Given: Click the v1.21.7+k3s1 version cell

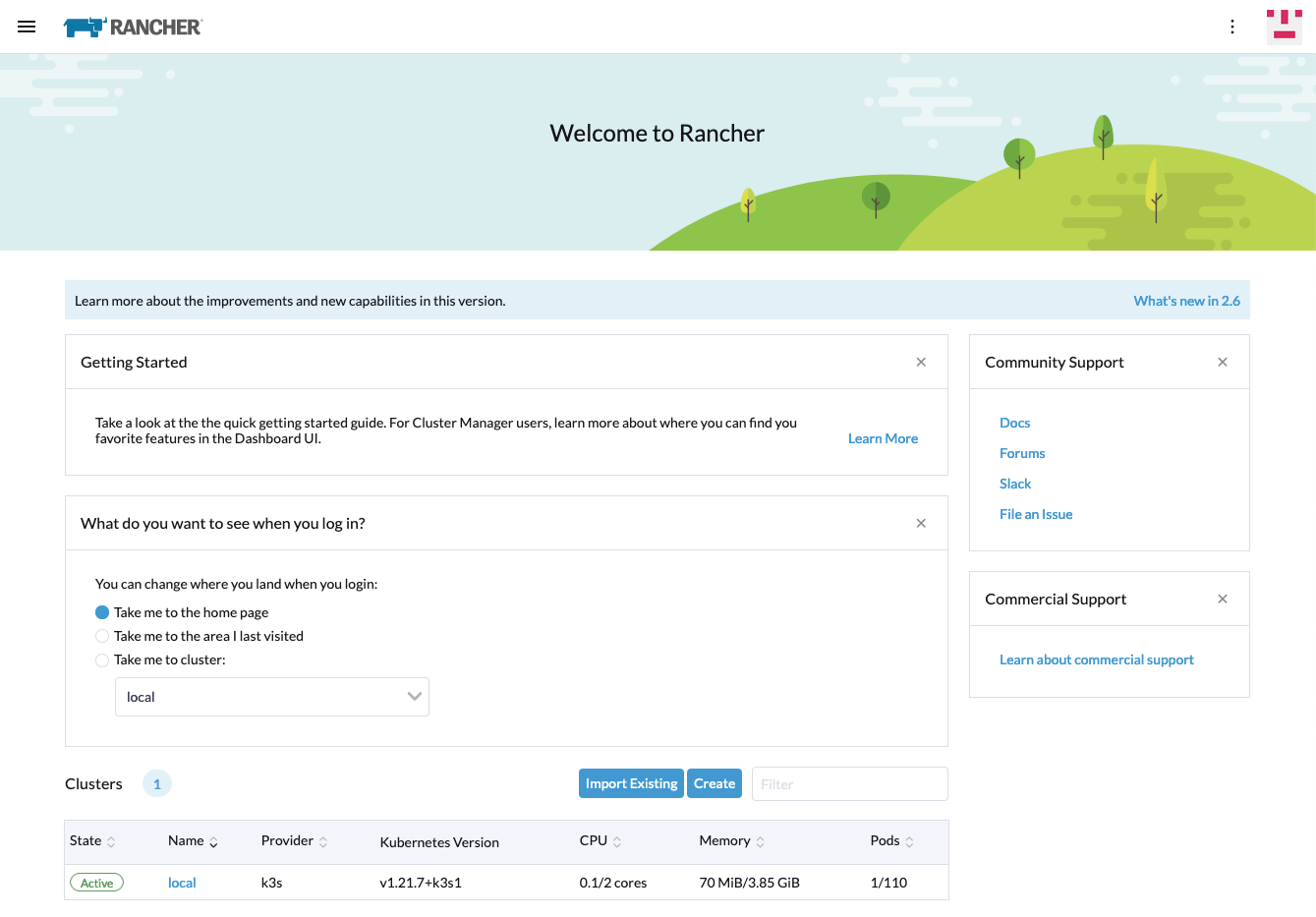Looking at the screenshot, I should 421,883.
